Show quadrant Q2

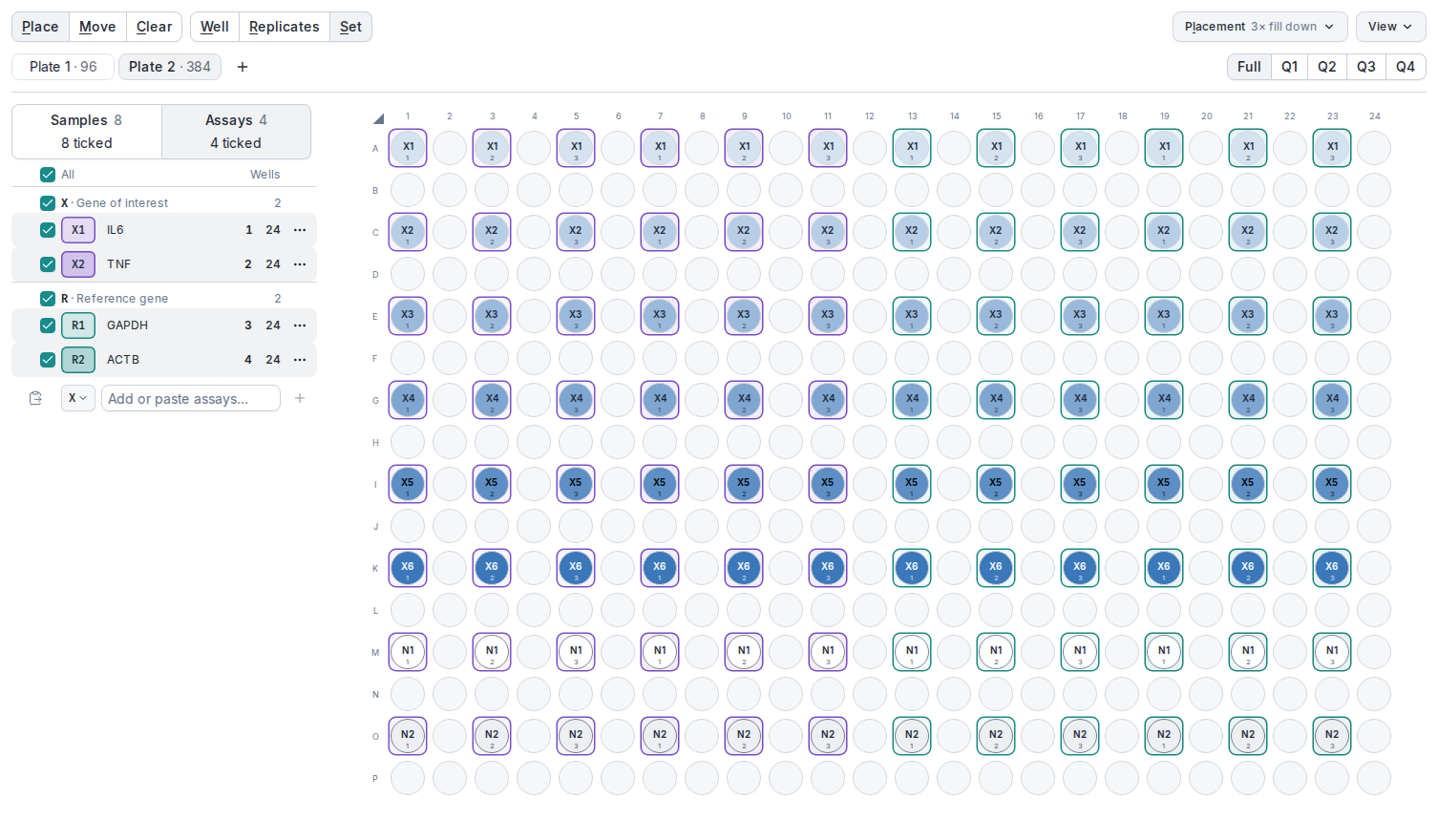pos(1327,67)
